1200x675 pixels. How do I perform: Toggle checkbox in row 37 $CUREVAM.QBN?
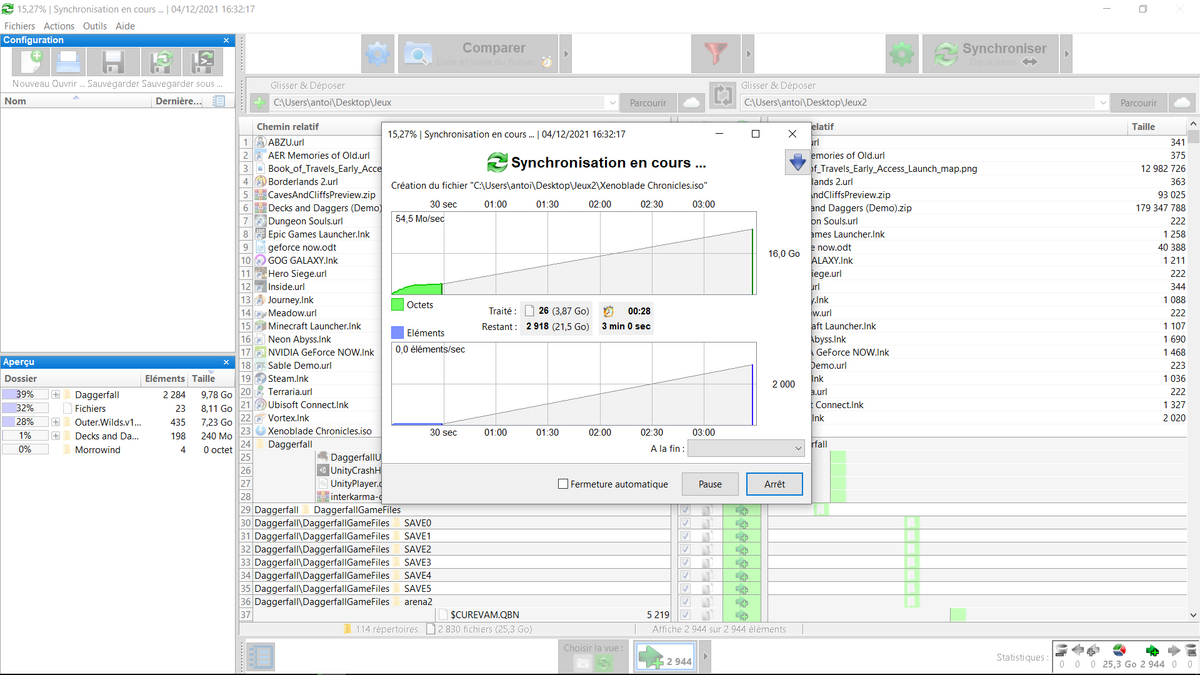(x=685, y=614)
